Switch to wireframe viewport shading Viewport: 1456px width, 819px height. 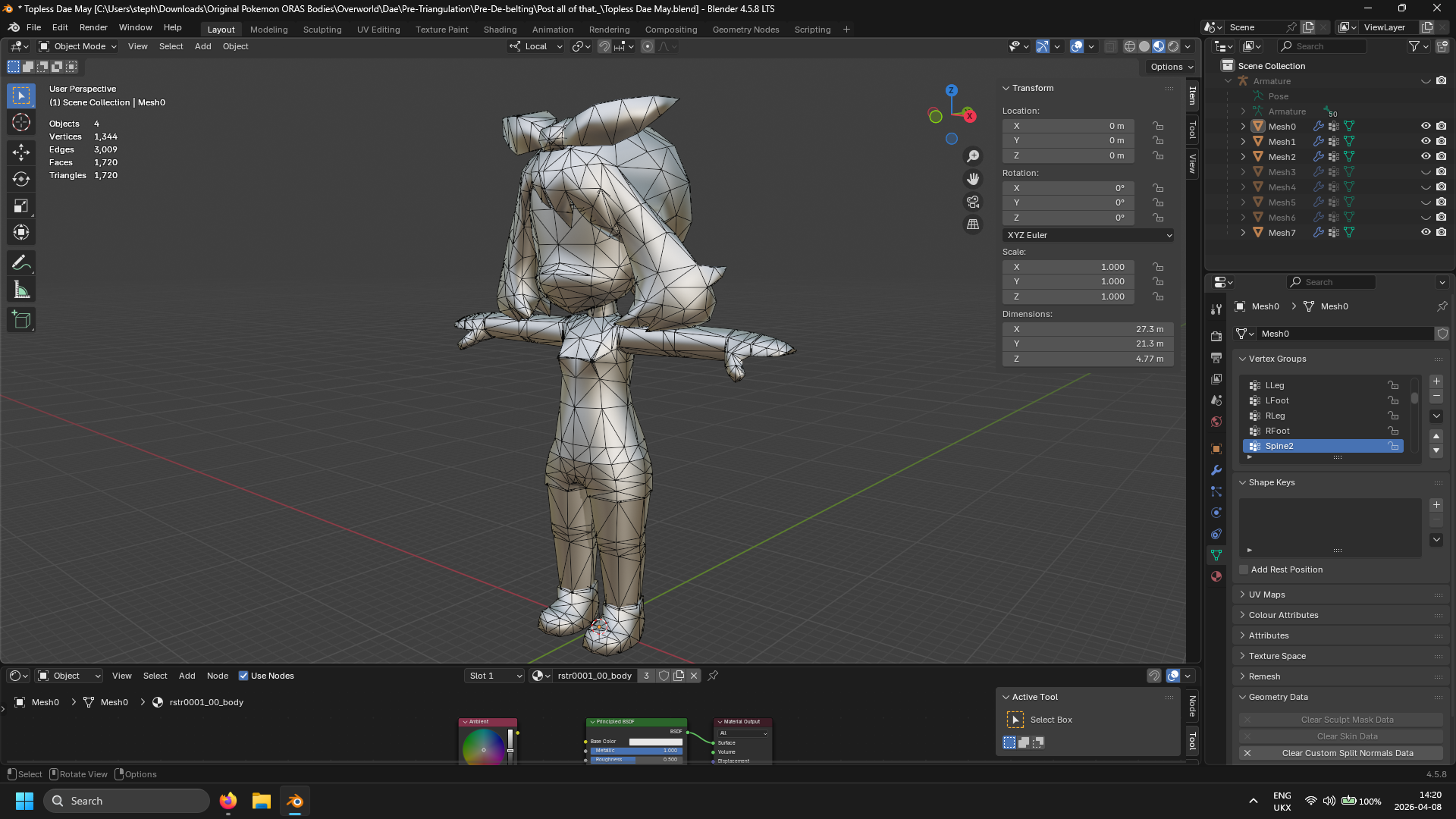coord(1130,46)
